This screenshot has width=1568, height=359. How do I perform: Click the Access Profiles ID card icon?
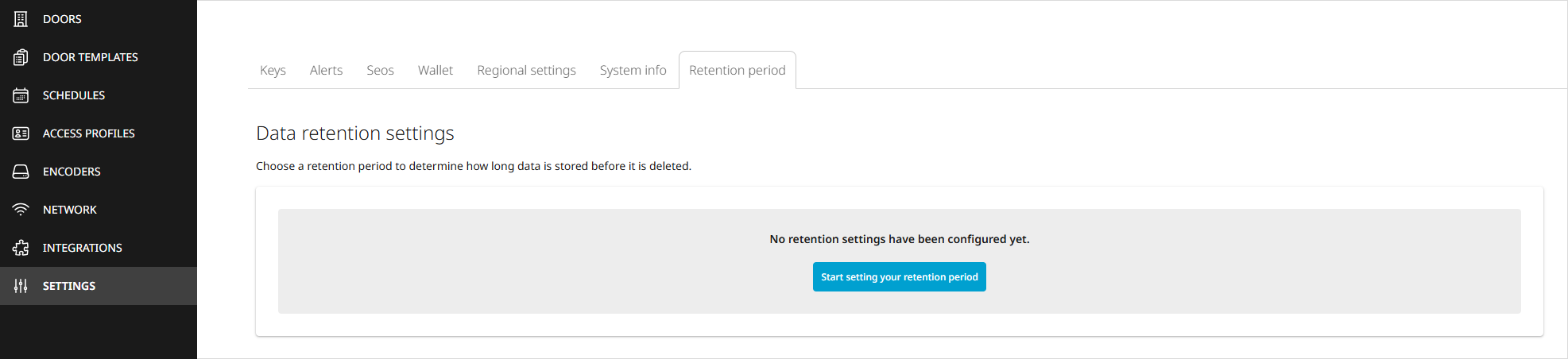(21, 133)
